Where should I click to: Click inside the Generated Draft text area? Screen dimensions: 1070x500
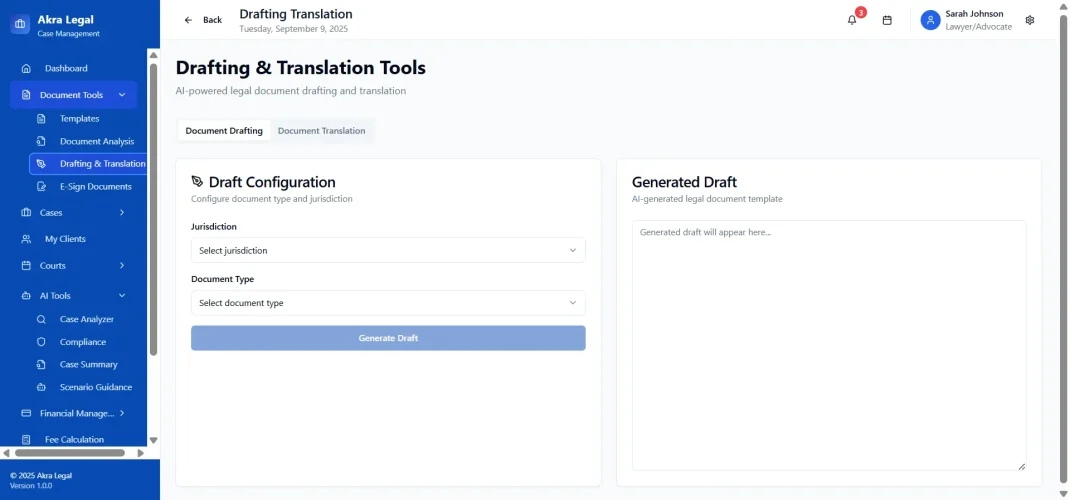829,345
